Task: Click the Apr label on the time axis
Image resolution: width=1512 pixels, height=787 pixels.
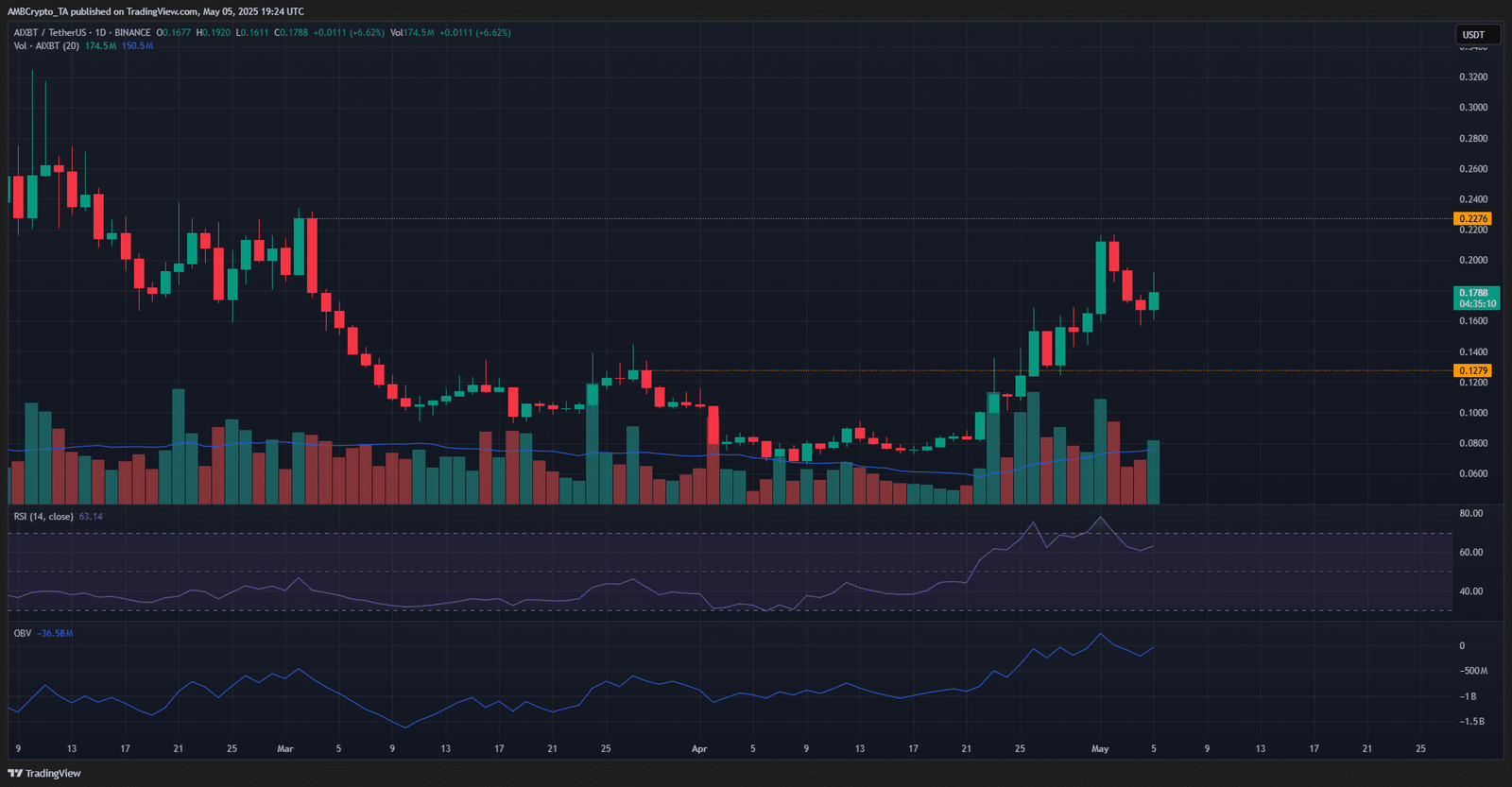Action: coord(699,748)
